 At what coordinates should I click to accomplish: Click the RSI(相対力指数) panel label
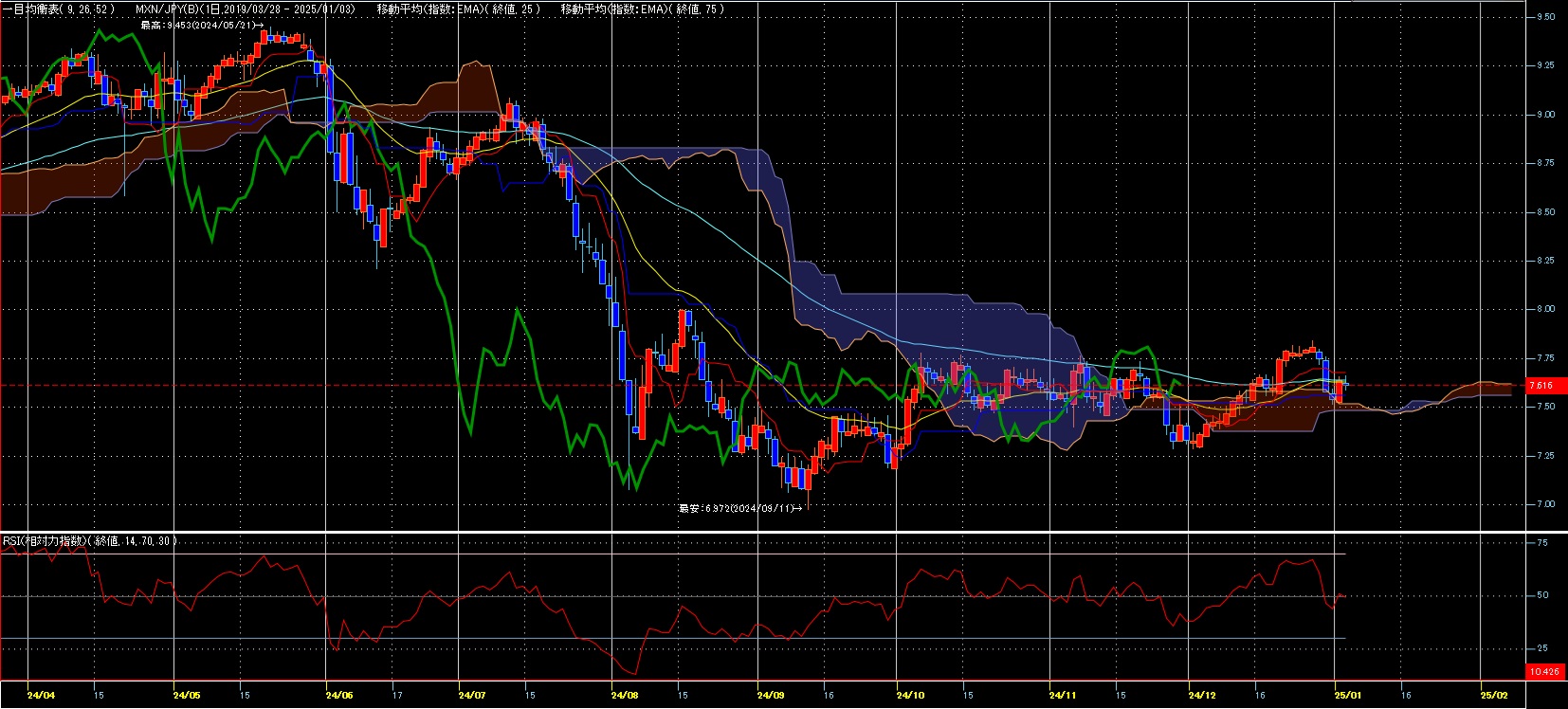click(x=90, y=541)
